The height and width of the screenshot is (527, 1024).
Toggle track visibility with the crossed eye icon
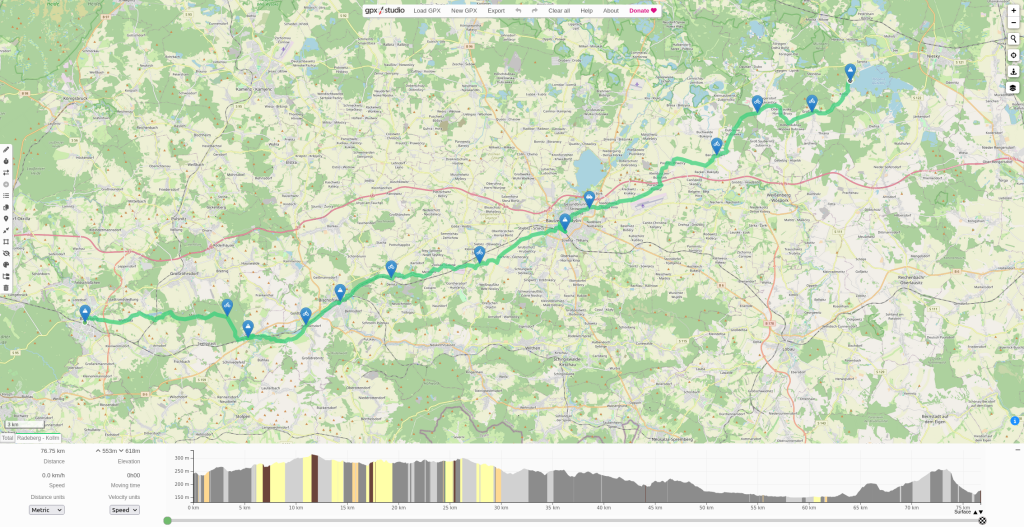point(6,253)
